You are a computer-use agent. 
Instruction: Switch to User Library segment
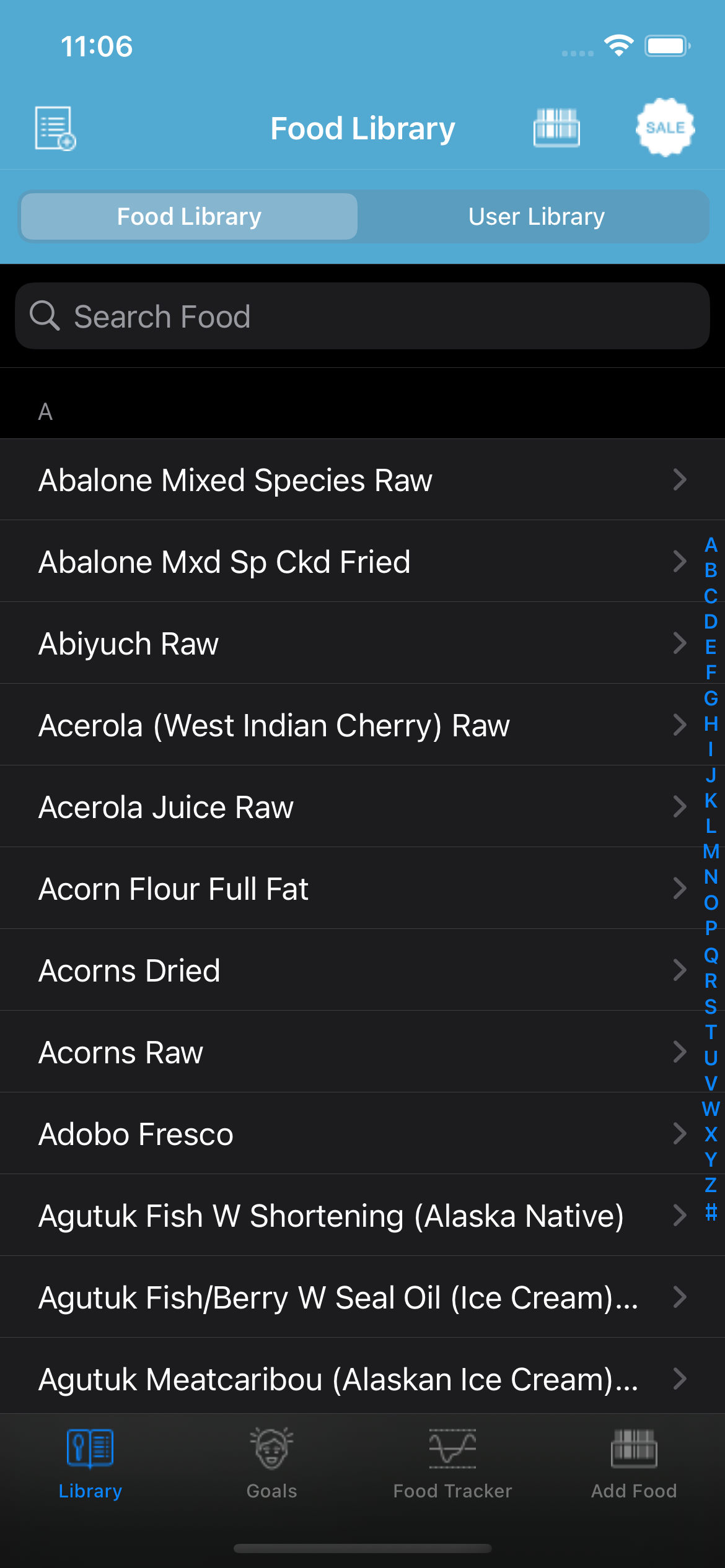click(x=536, y=217)
